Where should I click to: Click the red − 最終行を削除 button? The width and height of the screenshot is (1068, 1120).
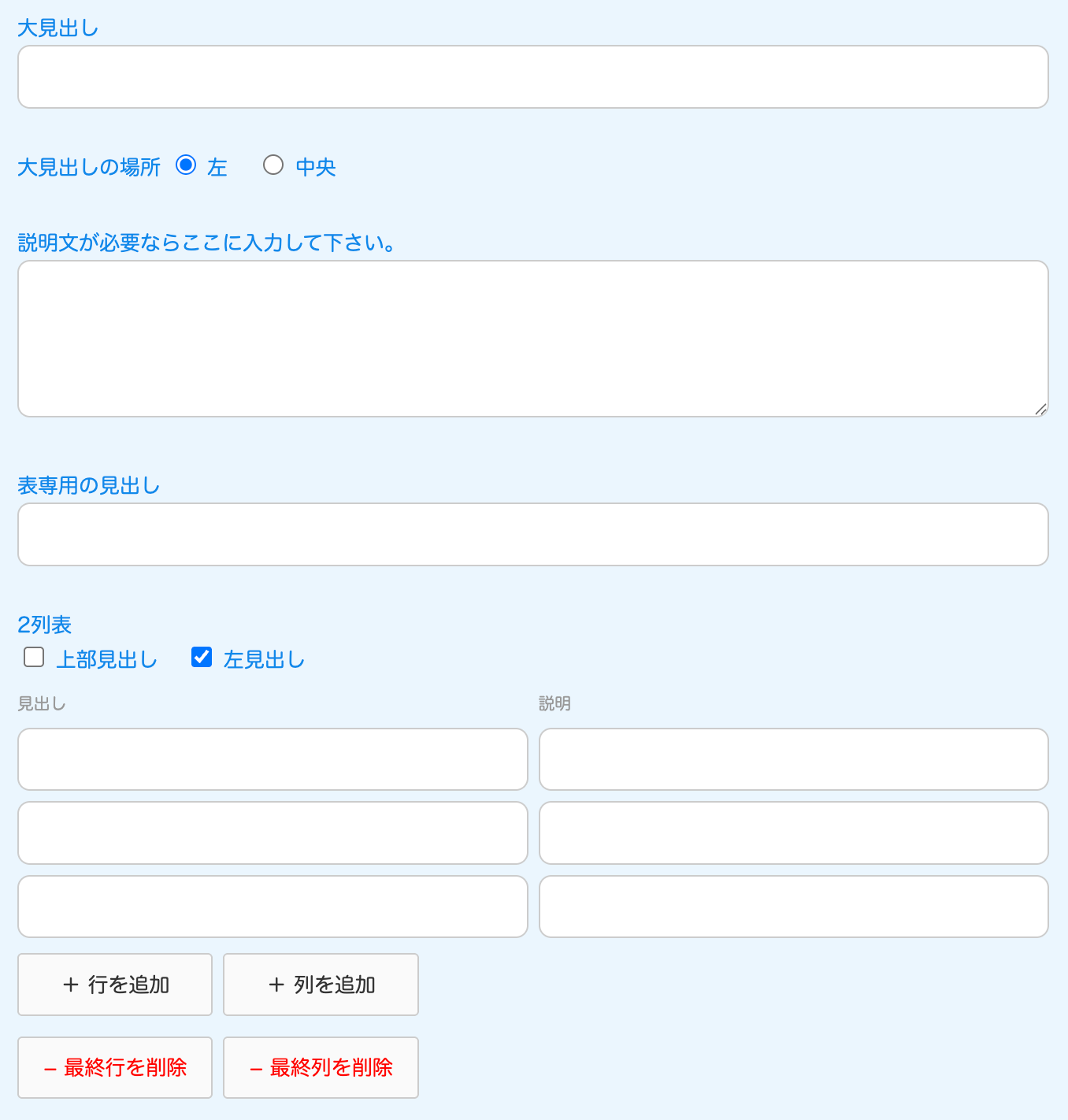[115, 1068]
